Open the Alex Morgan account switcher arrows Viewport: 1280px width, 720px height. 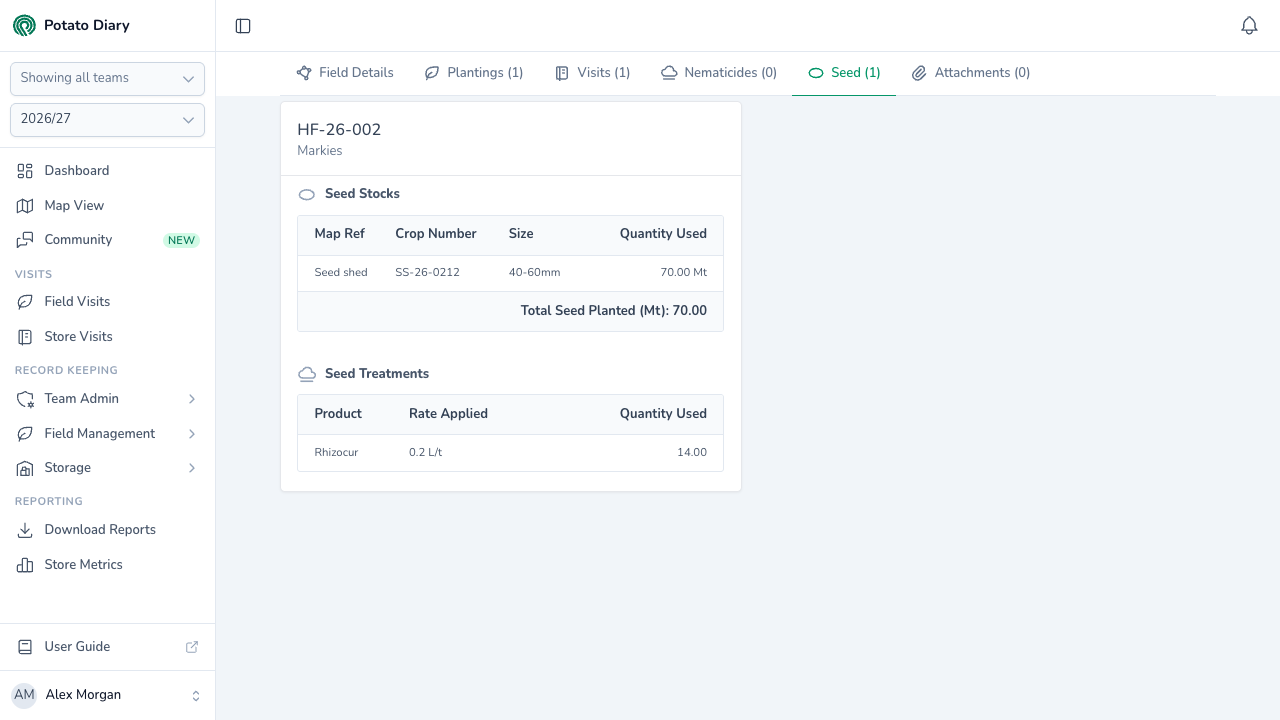pos(196,696)
